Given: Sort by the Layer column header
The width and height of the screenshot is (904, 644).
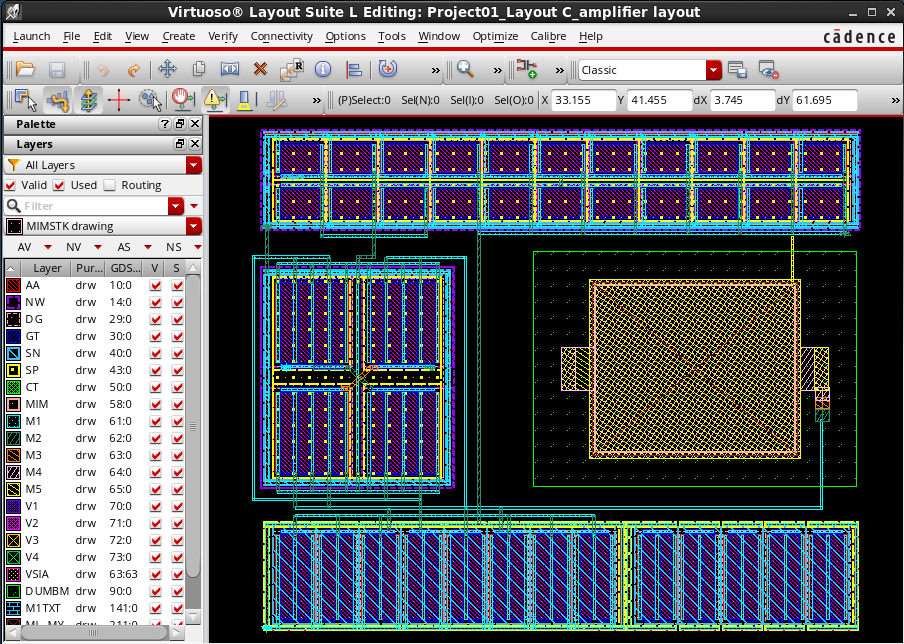Looking at the screenshot, I should pos(47,268).
